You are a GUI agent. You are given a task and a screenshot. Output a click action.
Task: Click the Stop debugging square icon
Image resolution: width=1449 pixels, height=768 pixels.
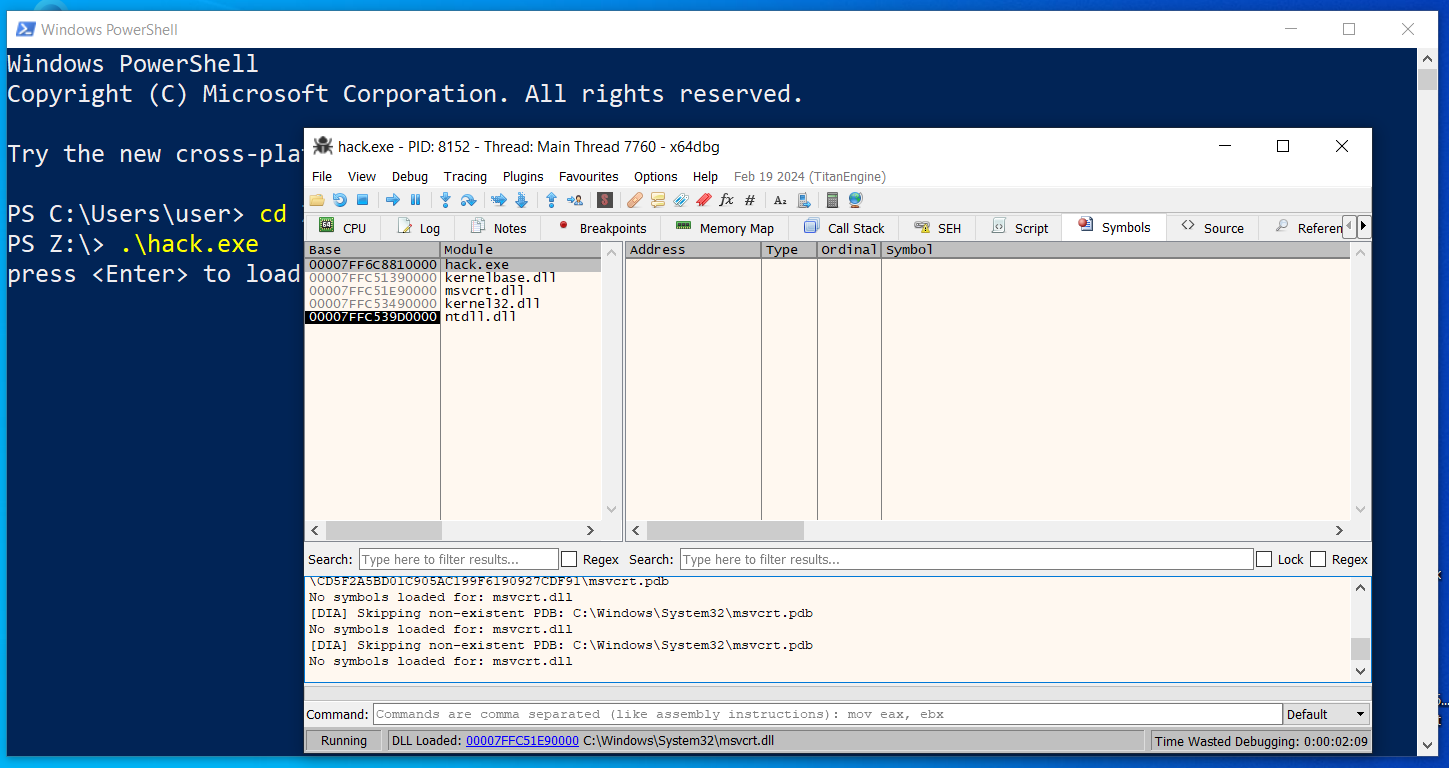point(362,200)
